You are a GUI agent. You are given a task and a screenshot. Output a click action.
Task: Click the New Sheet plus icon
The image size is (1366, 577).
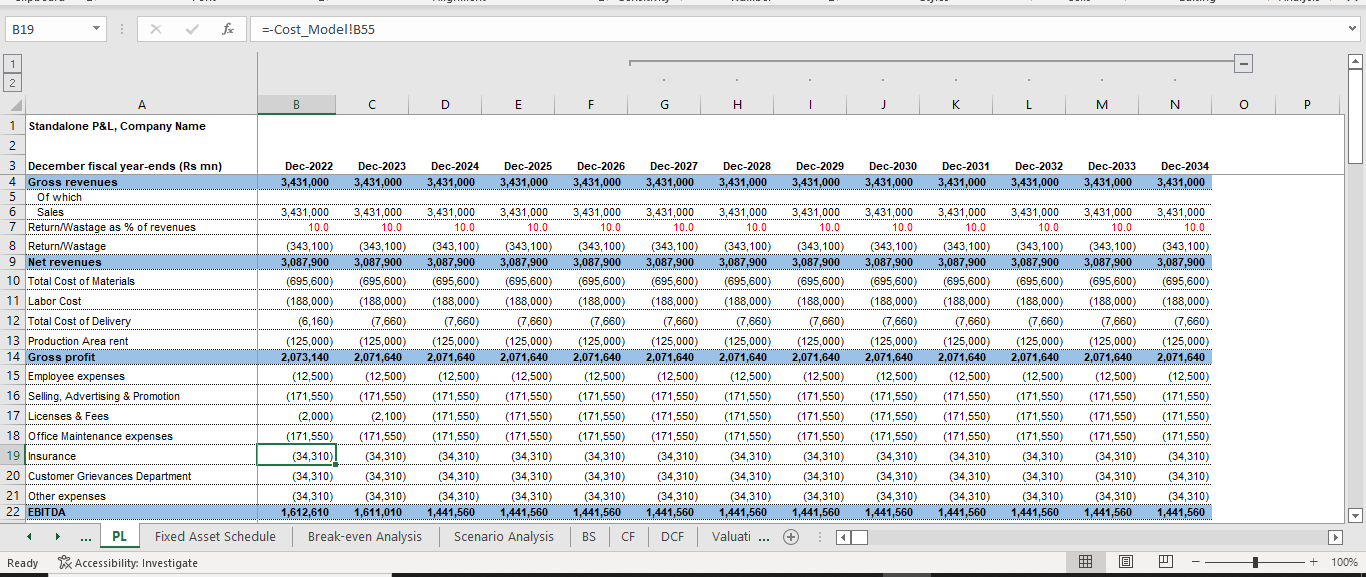coord(790,536)
